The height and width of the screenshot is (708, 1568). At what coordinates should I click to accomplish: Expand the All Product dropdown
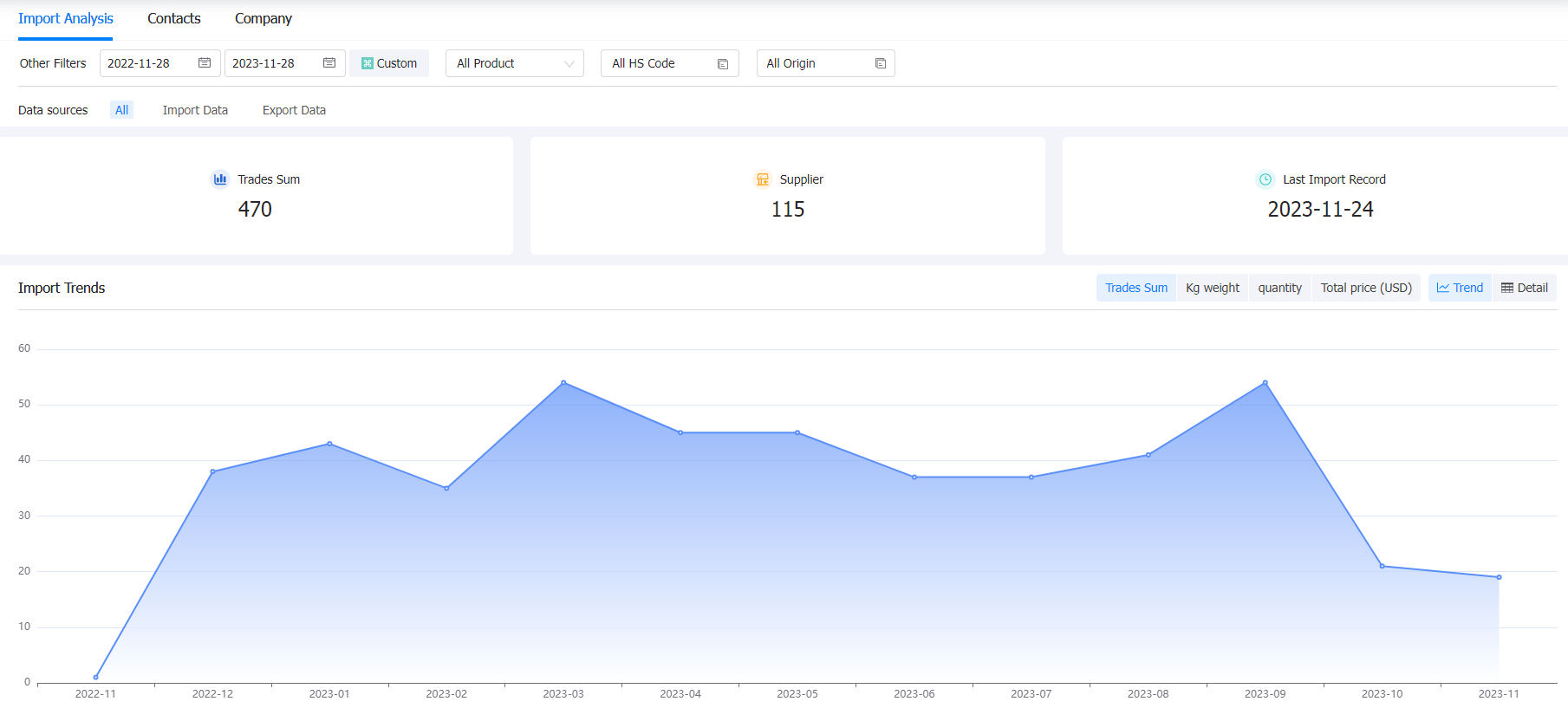[515, 63]
